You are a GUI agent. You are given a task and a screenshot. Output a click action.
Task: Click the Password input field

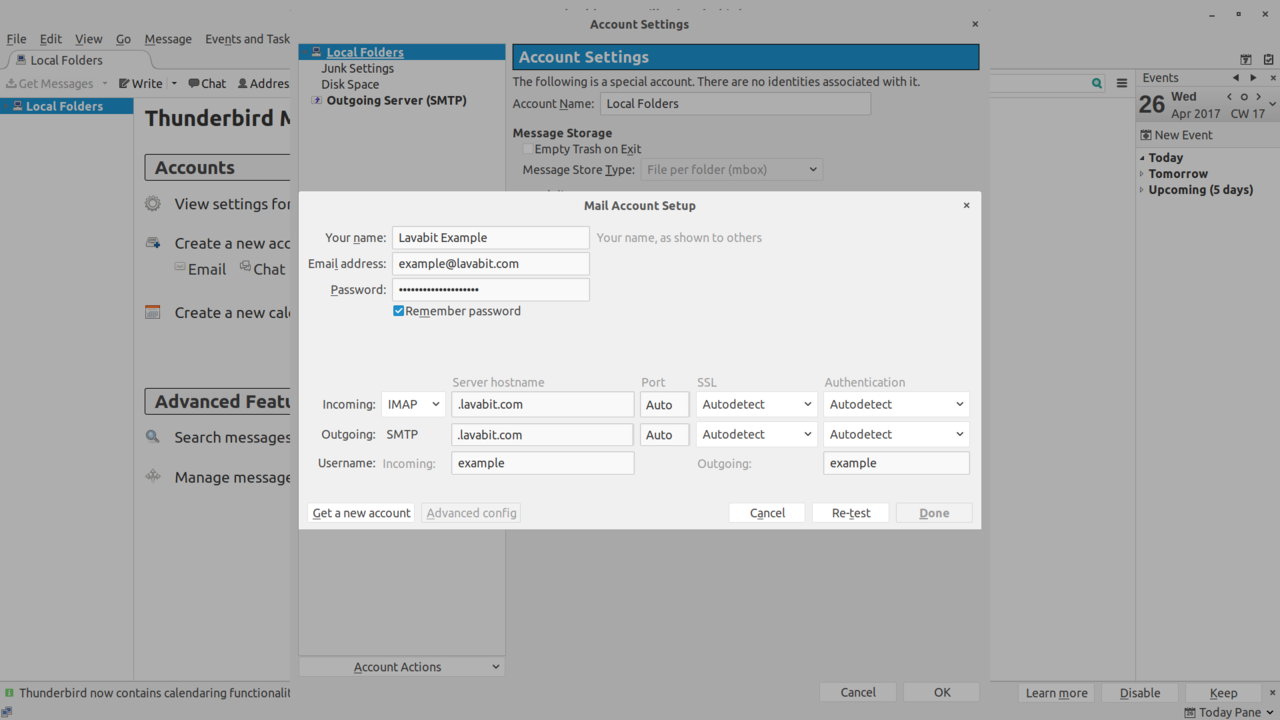click(x=491, y=290)
